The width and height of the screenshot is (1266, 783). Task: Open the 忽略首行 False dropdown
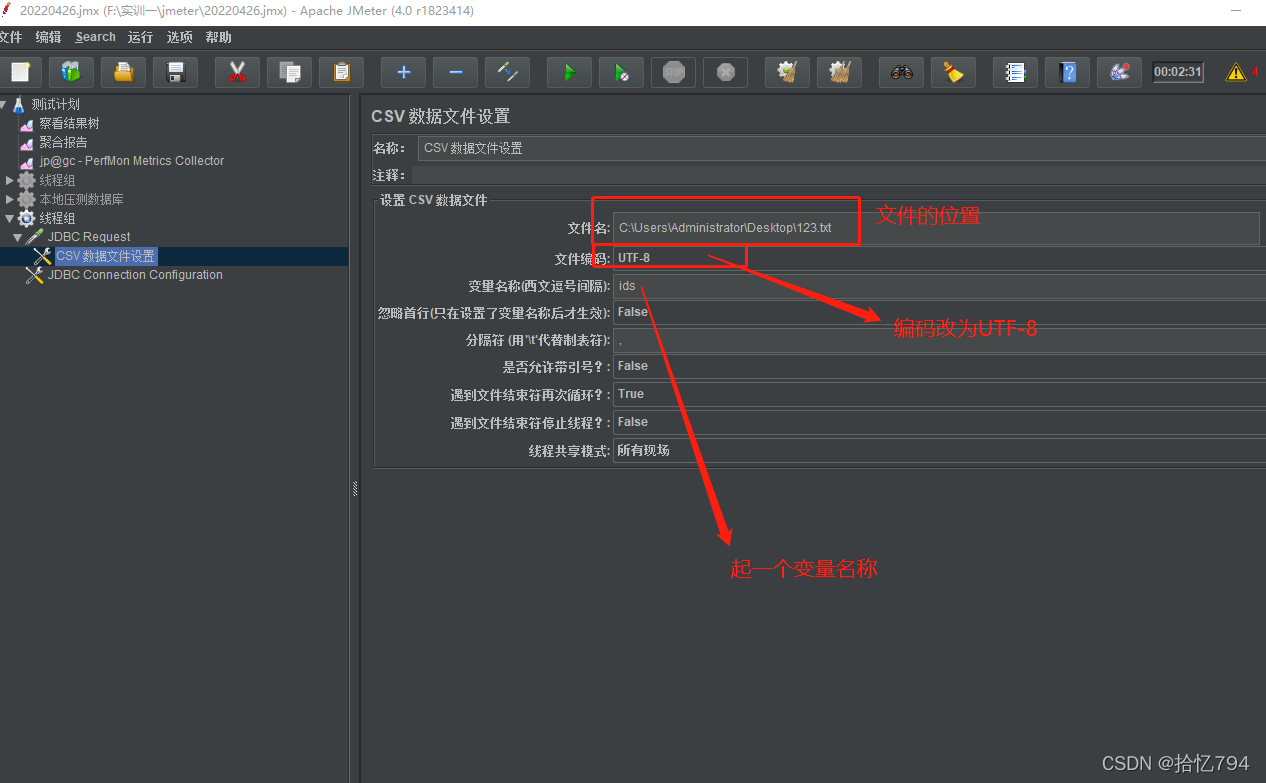(939, 312)
